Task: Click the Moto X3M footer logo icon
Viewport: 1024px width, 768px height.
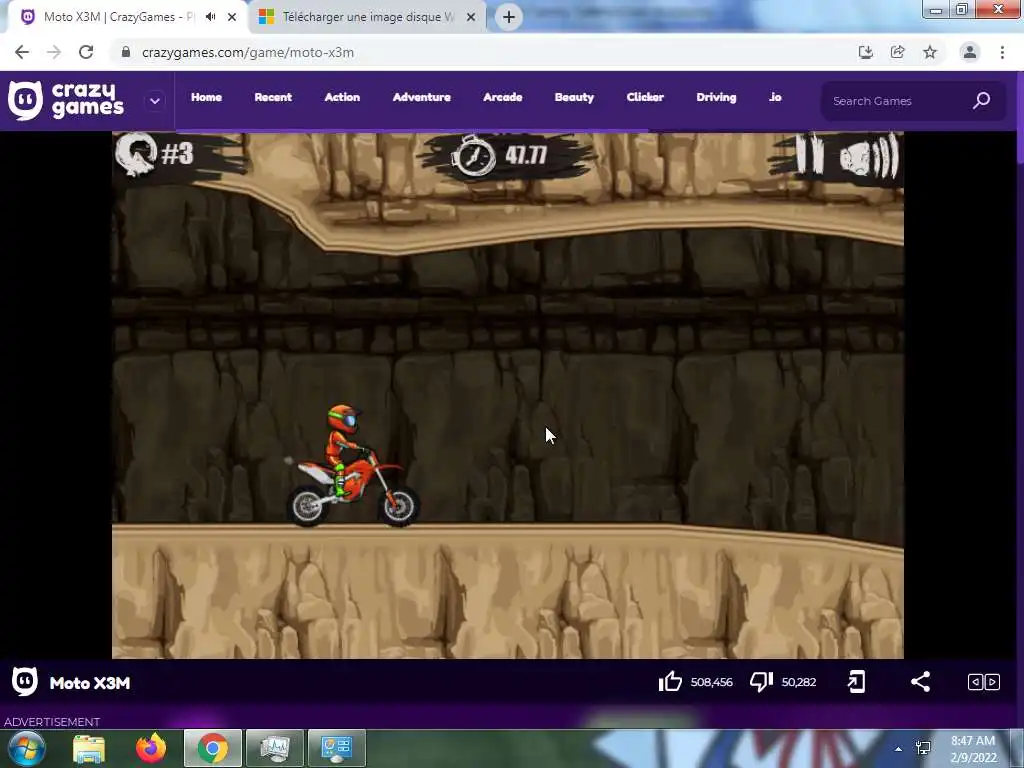Action: (25, 682)
